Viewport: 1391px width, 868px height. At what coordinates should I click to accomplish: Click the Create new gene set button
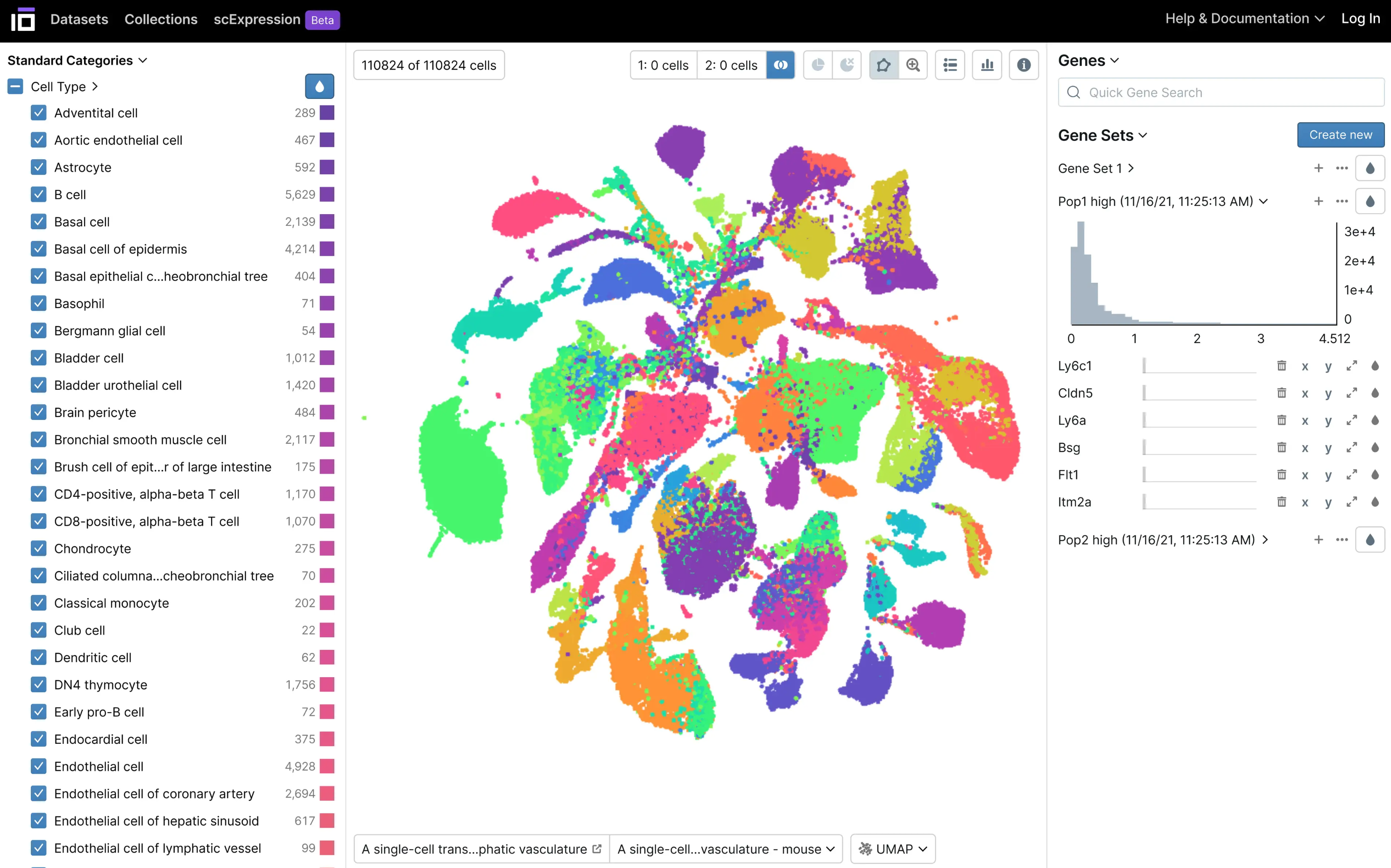[1340, 135]
